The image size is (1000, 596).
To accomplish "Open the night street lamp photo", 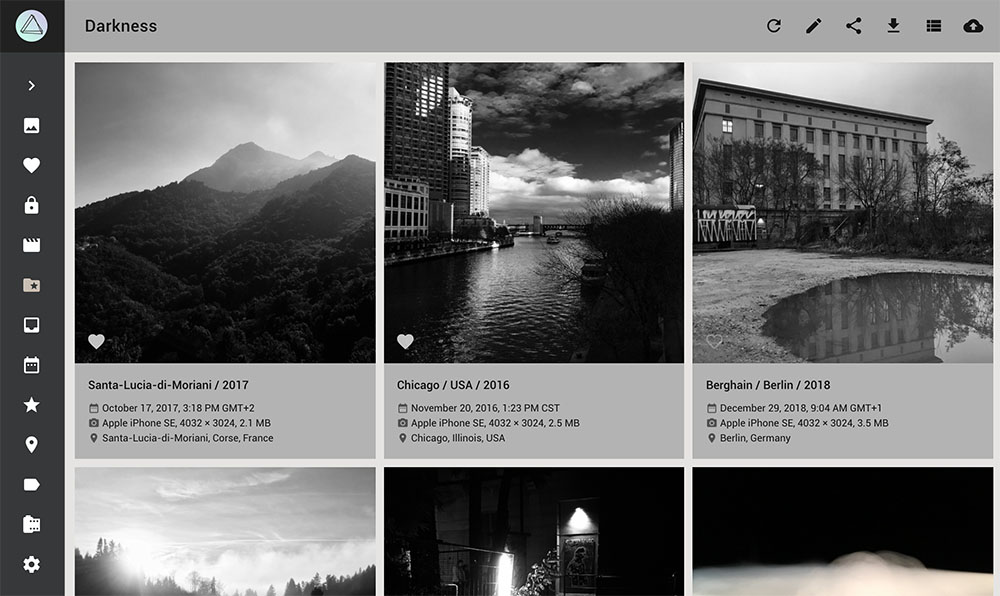I will click(534, 532).
